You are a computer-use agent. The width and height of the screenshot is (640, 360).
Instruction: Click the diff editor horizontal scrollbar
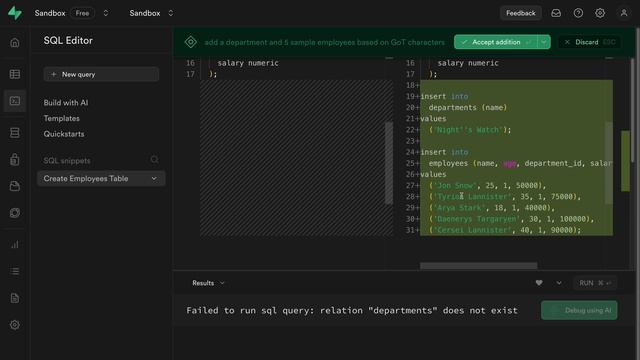click(x=478, y=266)
